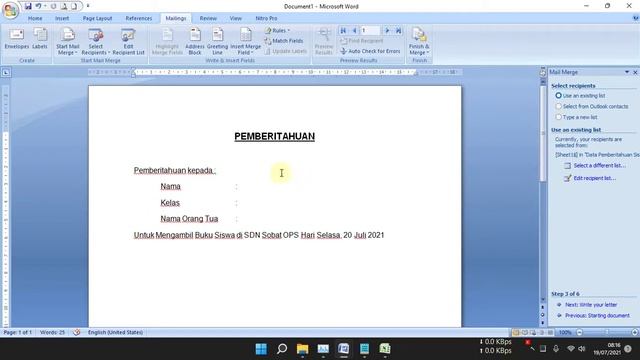The image size is (640, 360).
Task: Click the 100% zoom level
Action: tap(565, 332)
